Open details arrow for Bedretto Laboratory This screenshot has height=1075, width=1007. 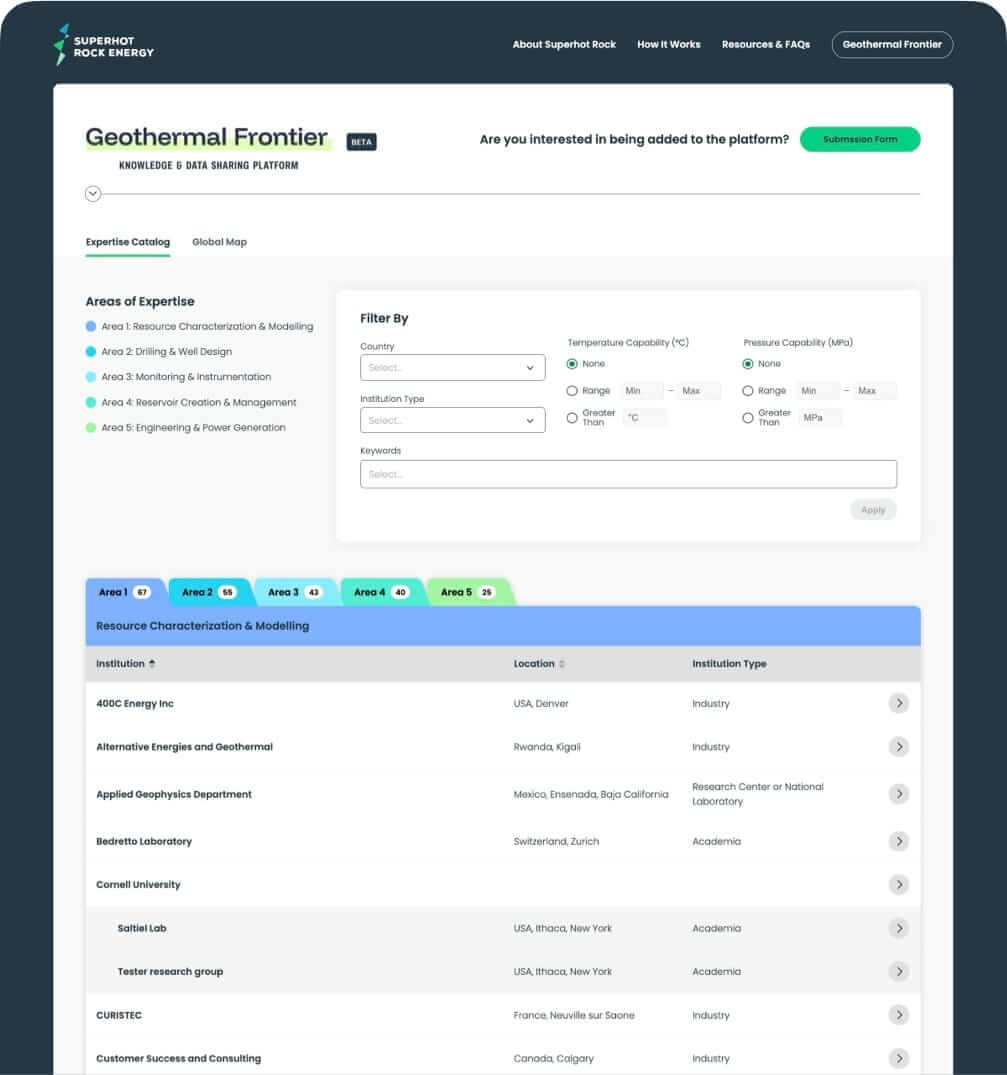pyautogui.click(x=899, y=841)
